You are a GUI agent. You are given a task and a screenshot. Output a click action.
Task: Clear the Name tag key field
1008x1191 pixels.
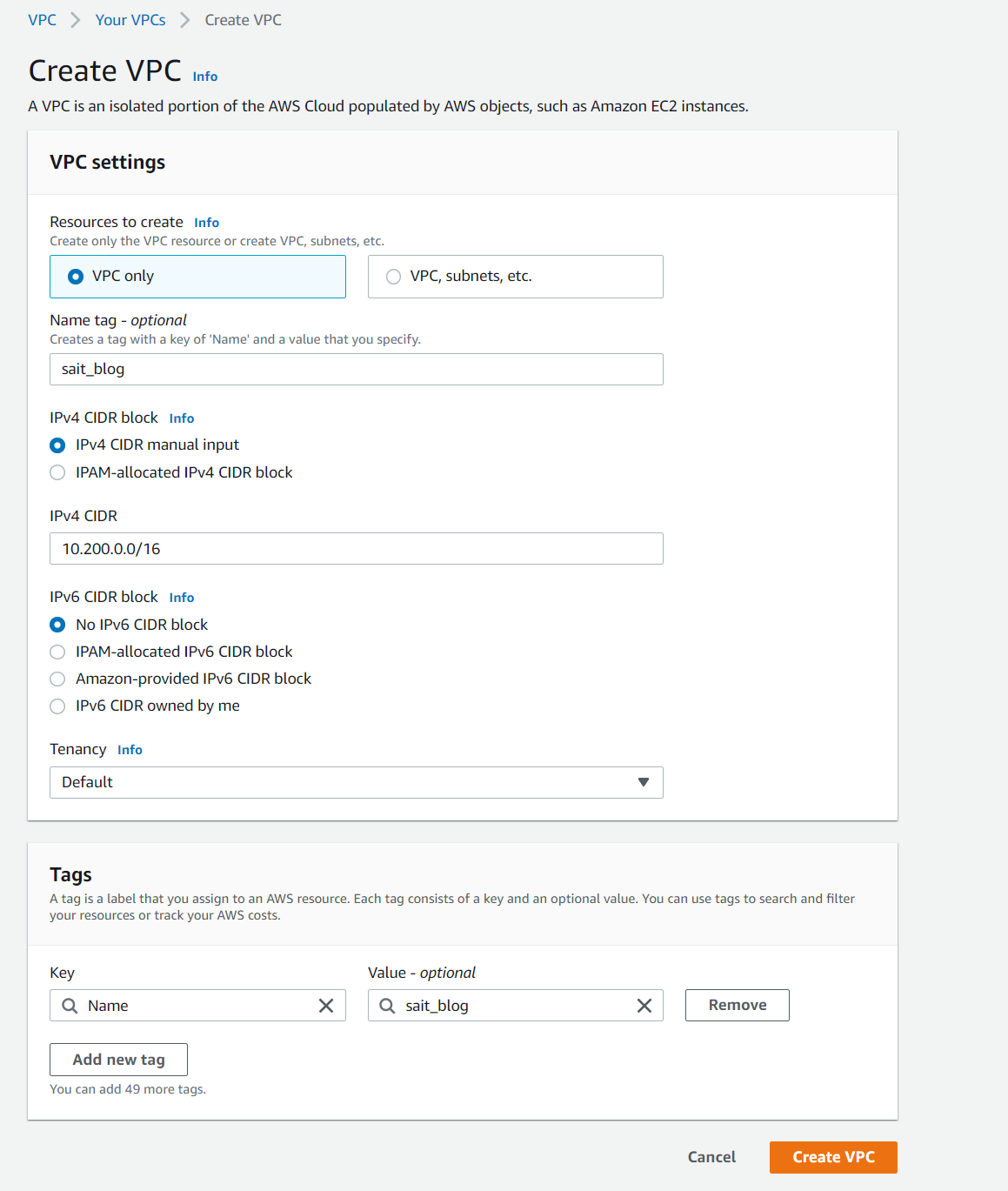[x=326, y=1006]
